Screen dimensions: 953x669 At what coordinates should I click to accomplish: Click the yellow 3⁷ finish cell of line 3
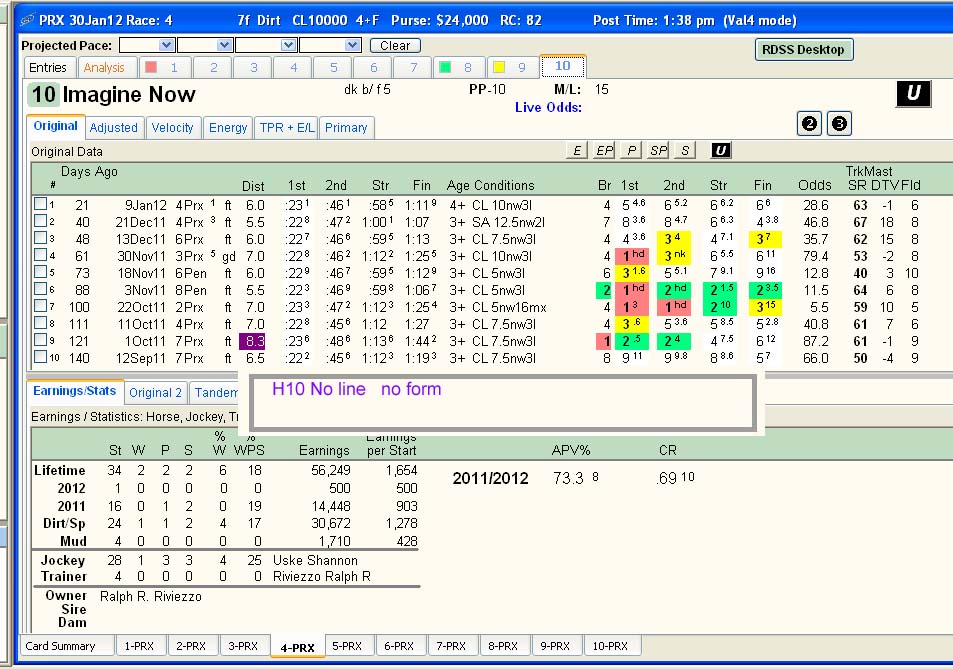point(764,239)
